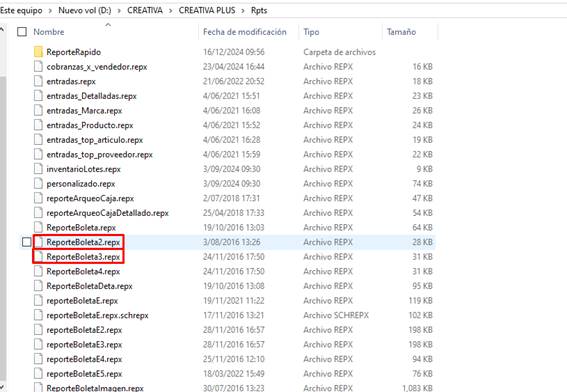This screenshot has height=392, width=567.
Task: Select file name entradas_Detalladas.repx
Action: click(91, 96)
